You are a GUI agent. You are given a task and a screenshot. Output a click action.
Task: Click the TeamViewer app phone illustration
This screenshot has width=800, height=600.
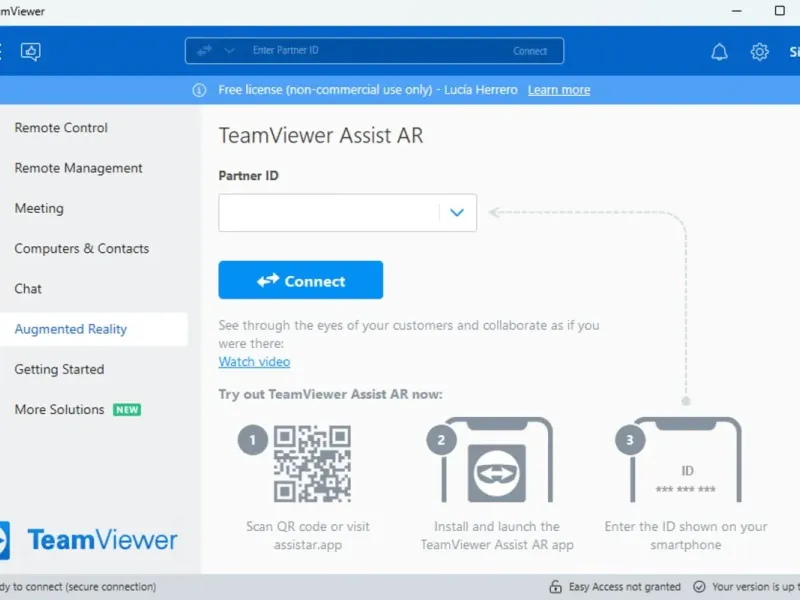[497, 460]
